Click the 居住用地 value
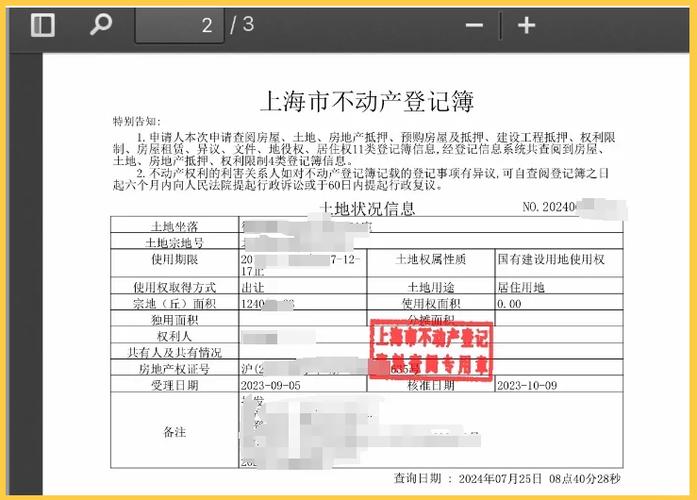The height and width of the screenshot is (500, 697). click(x=521, y=287)
